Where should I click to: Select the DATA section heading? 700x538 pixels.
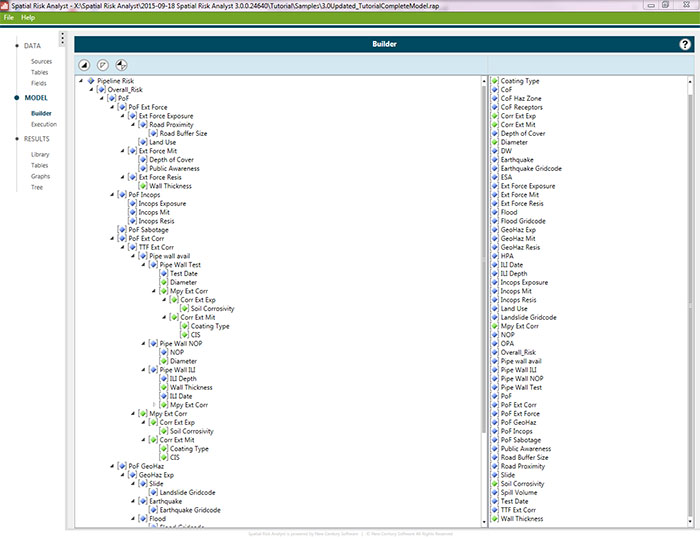32,46
